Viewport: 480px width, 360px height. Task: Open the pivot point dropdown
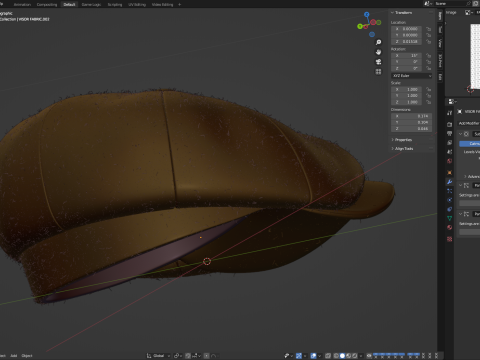point(178,356)
